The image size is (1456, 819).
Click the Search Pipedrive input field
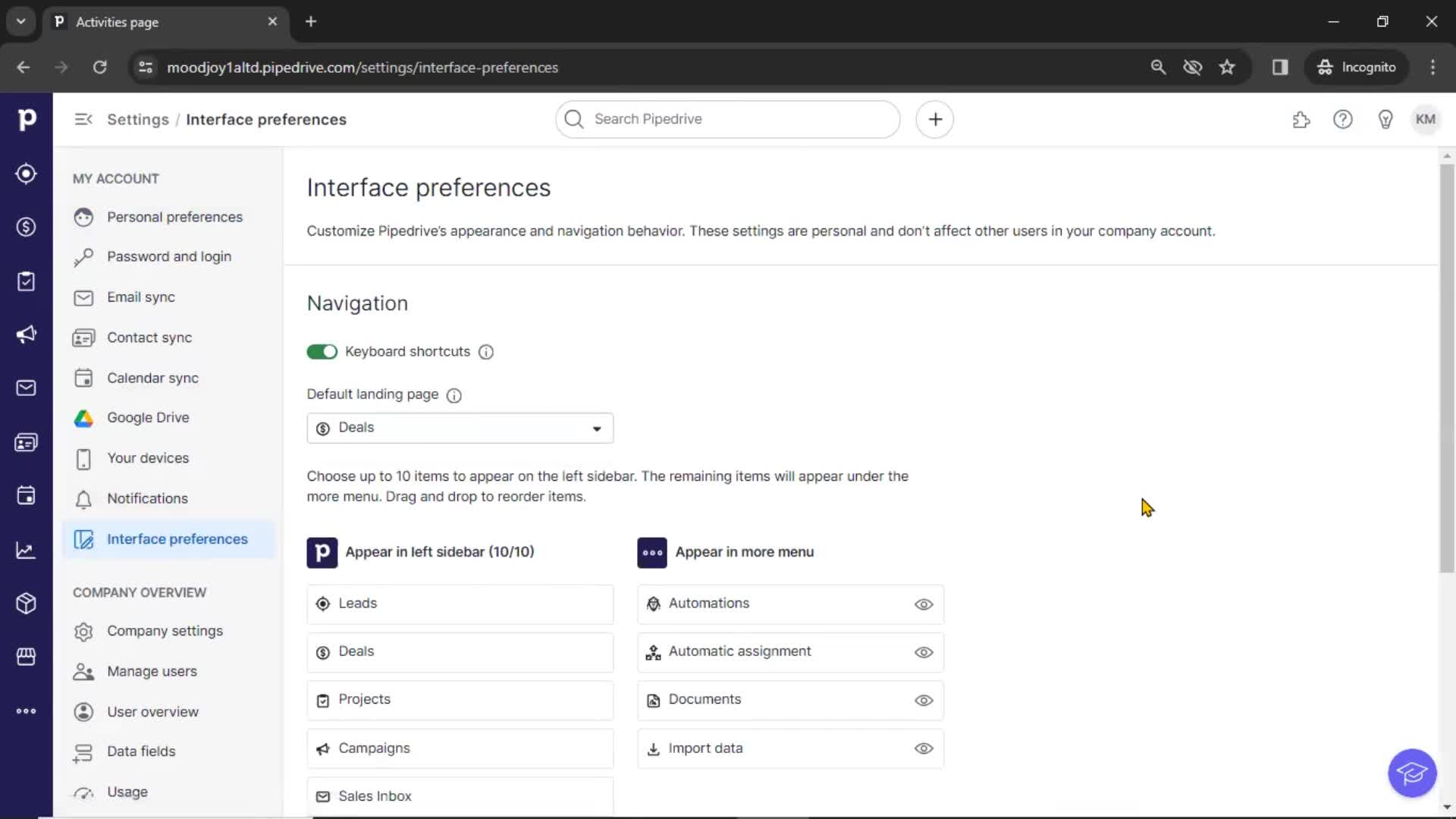[727, 118]
